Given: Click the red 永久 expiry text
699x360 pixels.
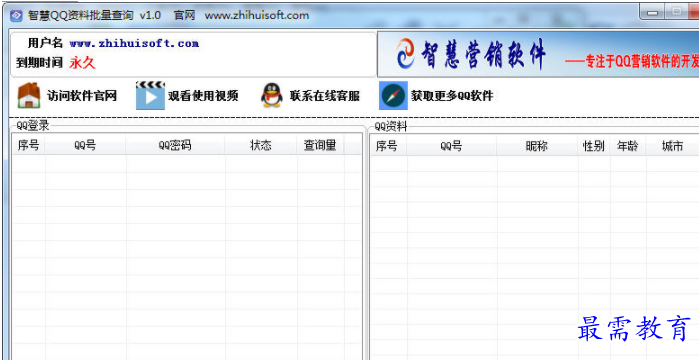Looking at the screenshot, I should tap(82, 63).
